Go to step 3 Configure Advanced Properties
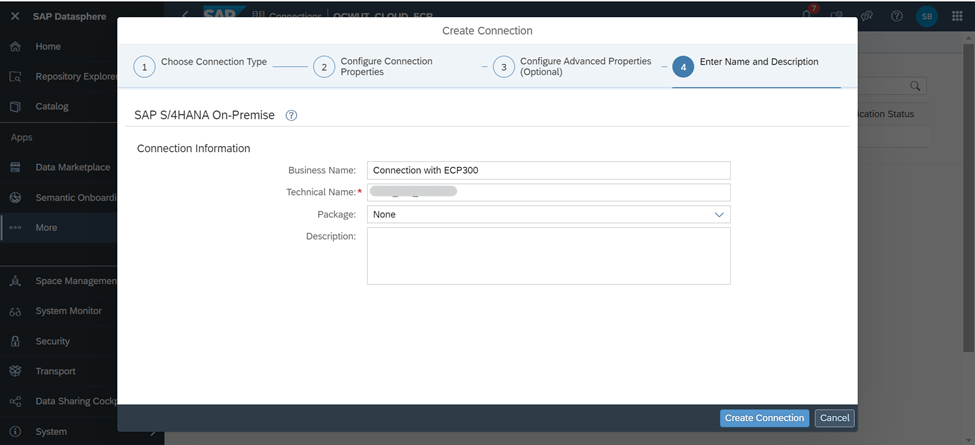975x445 pixels. [572, 67]
